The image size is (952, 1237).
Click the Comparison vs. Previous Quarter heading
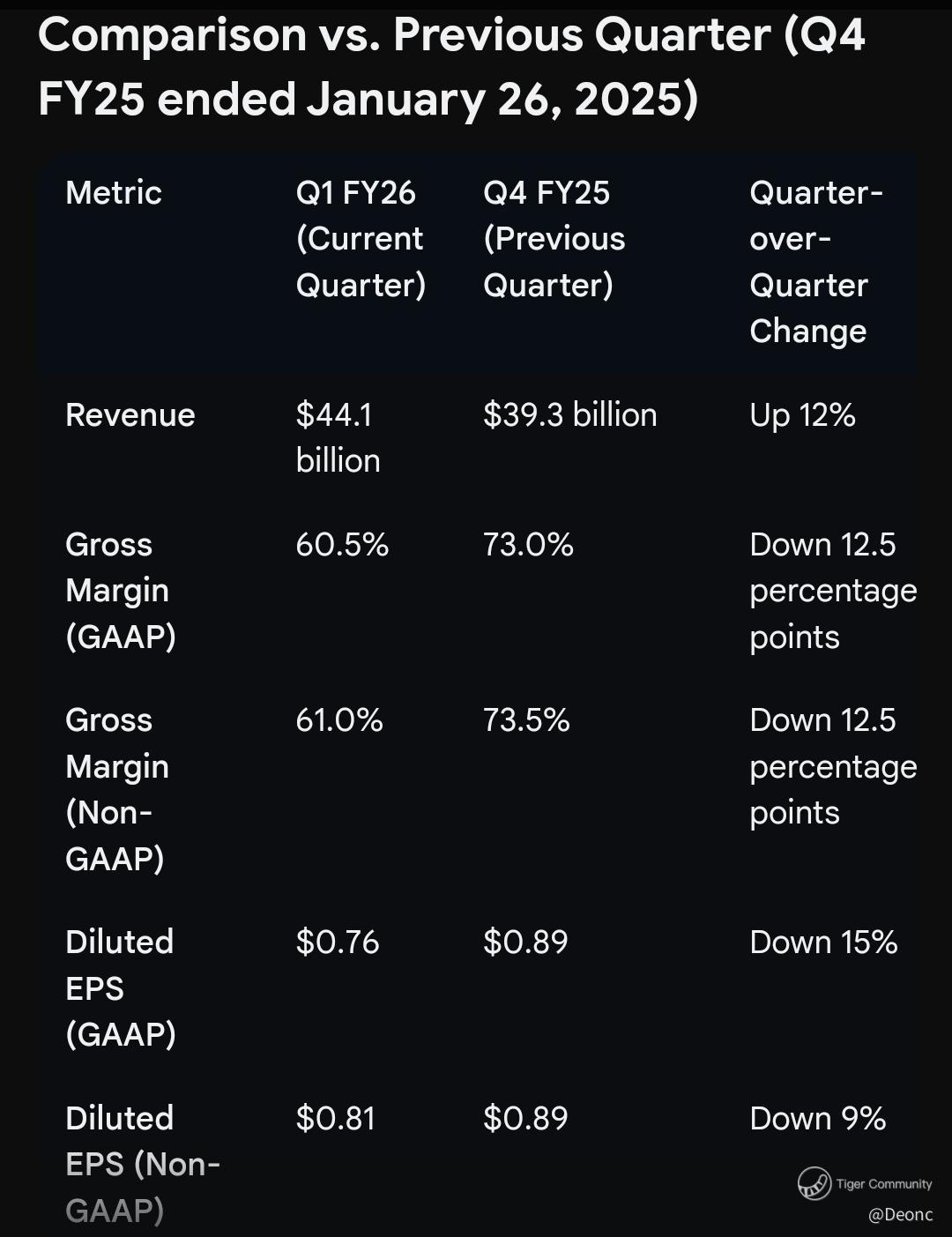[x=451, y=67]
